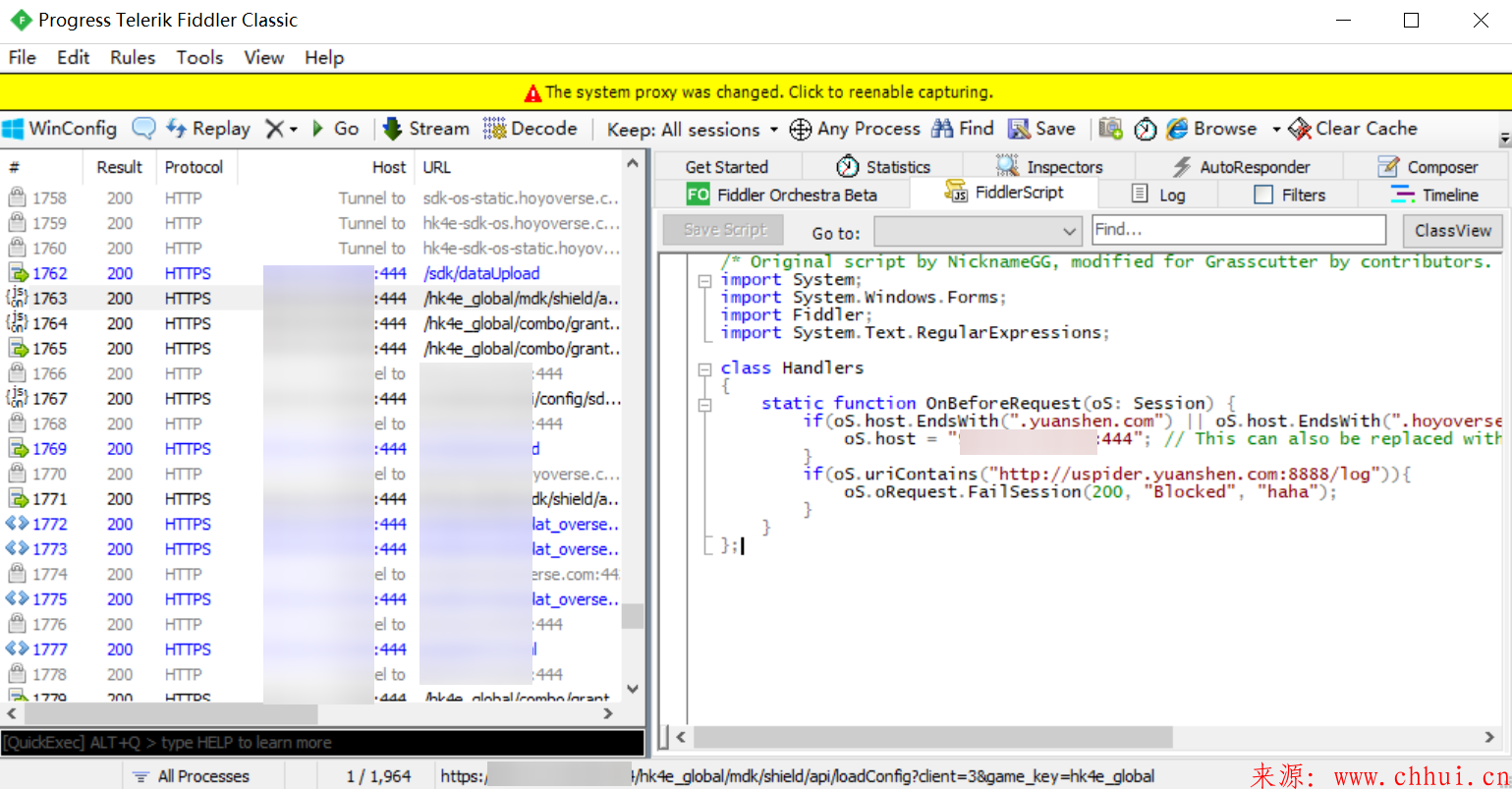Click the Find input field
The height and width of the screenshot is (789, 1512).
(1239, 230)
